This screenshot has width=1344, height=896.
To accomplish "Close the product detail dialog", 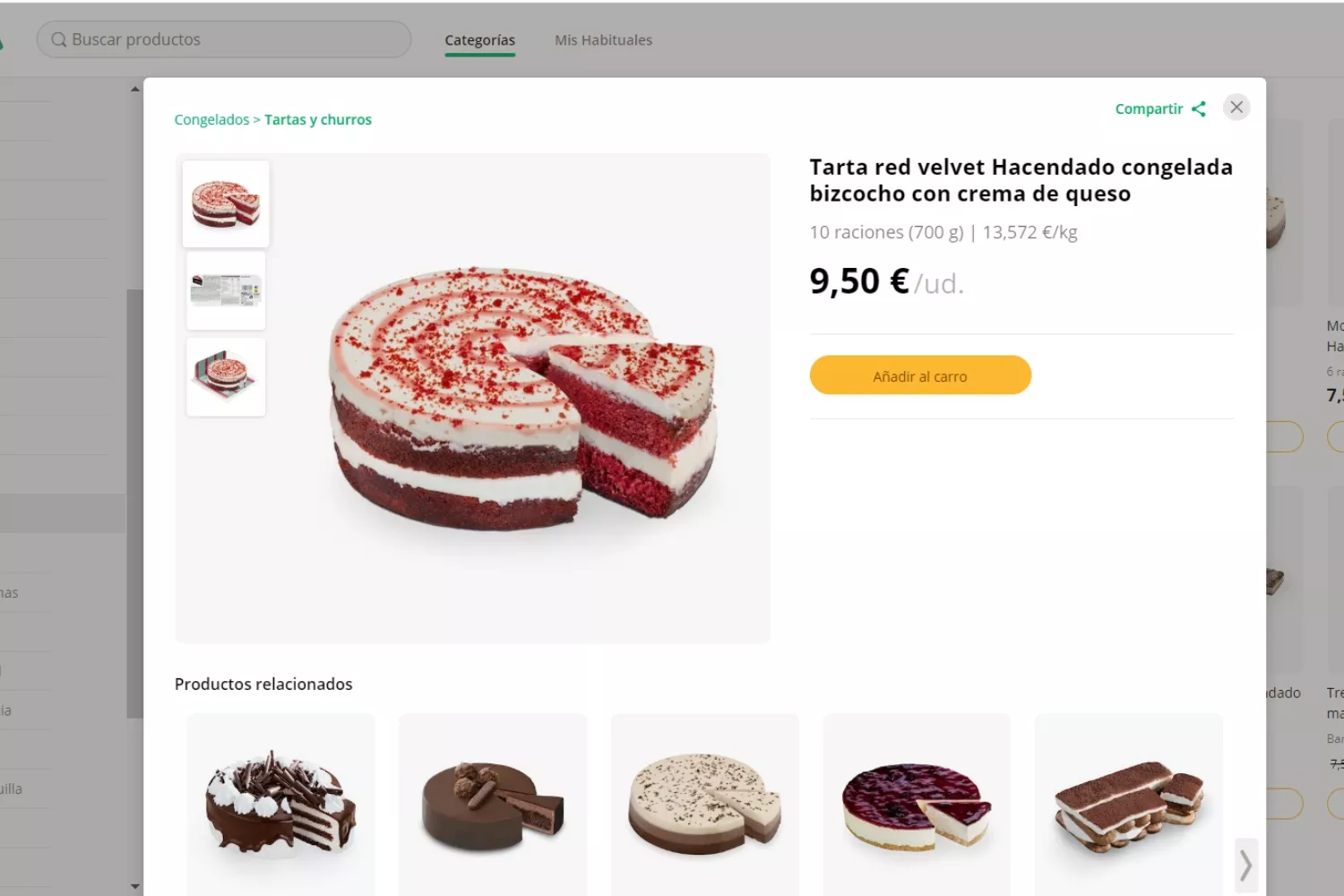I will [1236, 108].
